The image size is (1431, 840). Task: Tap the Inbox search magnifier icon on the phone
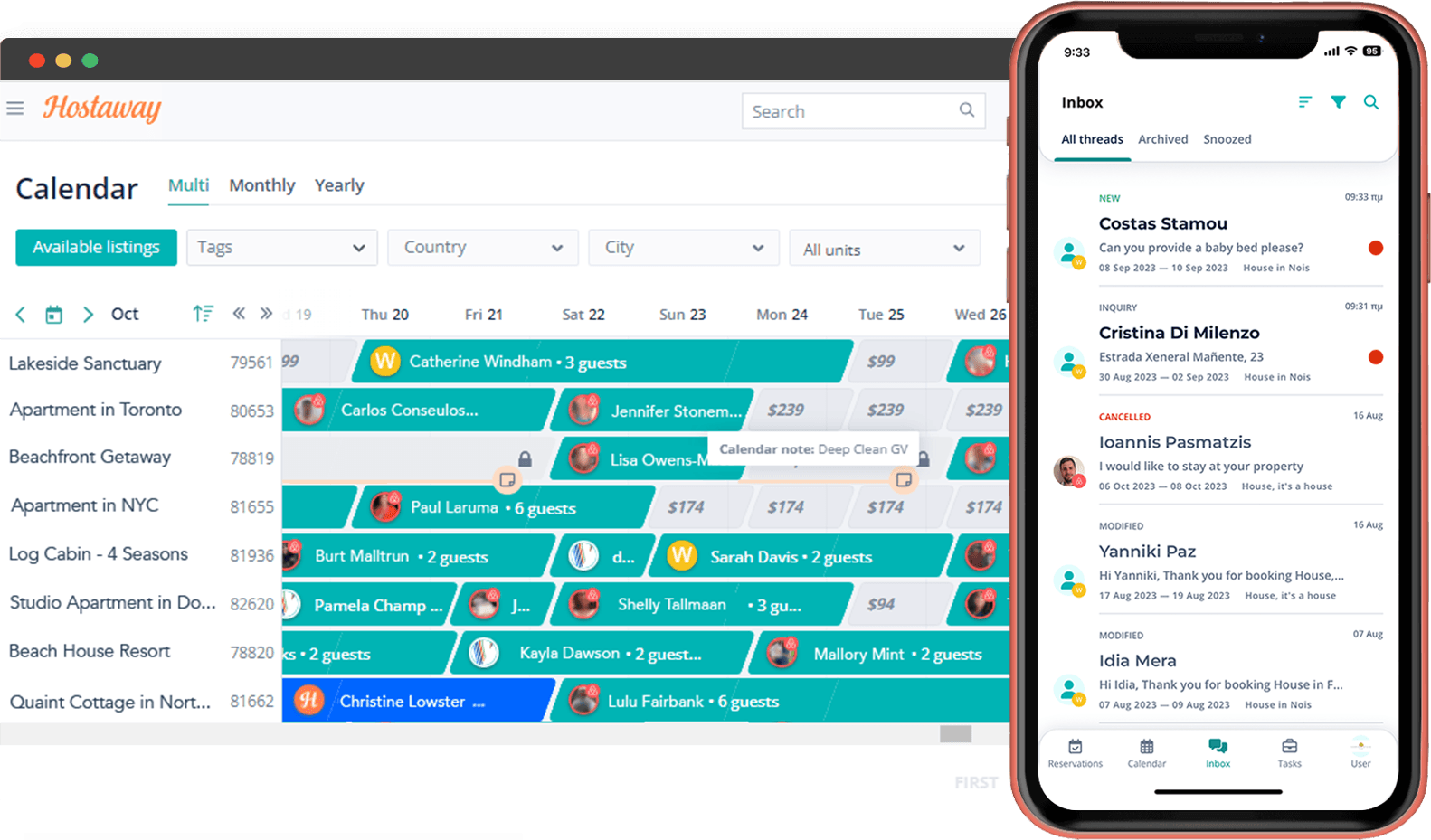coord(1371,102)
